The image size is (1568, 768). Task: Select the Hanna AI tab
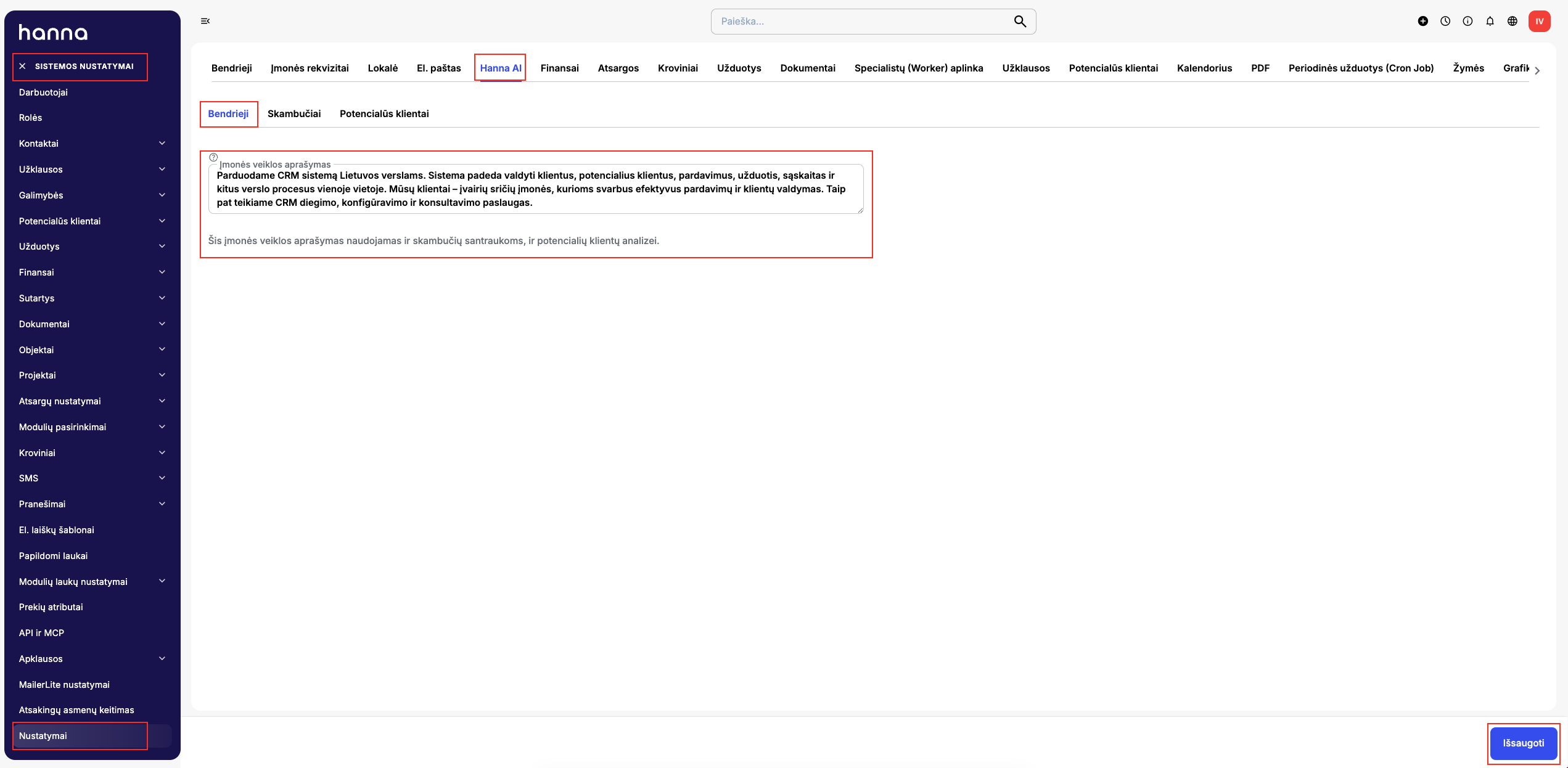tap(501, 68)
